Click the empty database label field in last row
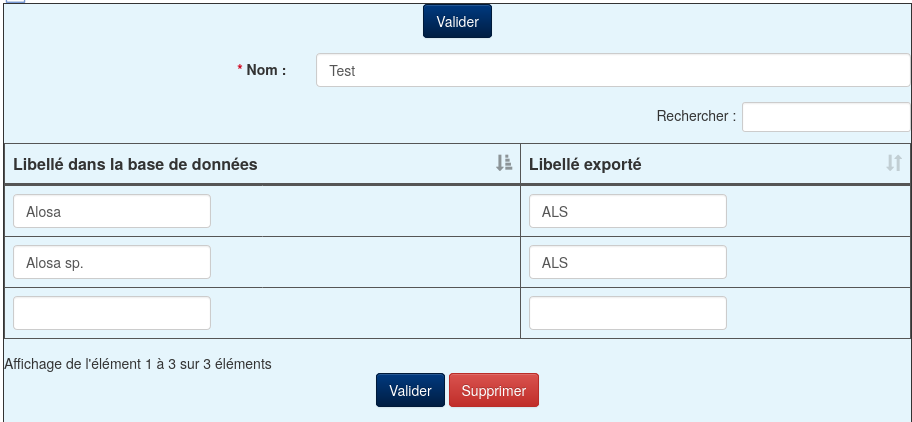This screenshot has height=422, width=912. (x=112, y=313)
